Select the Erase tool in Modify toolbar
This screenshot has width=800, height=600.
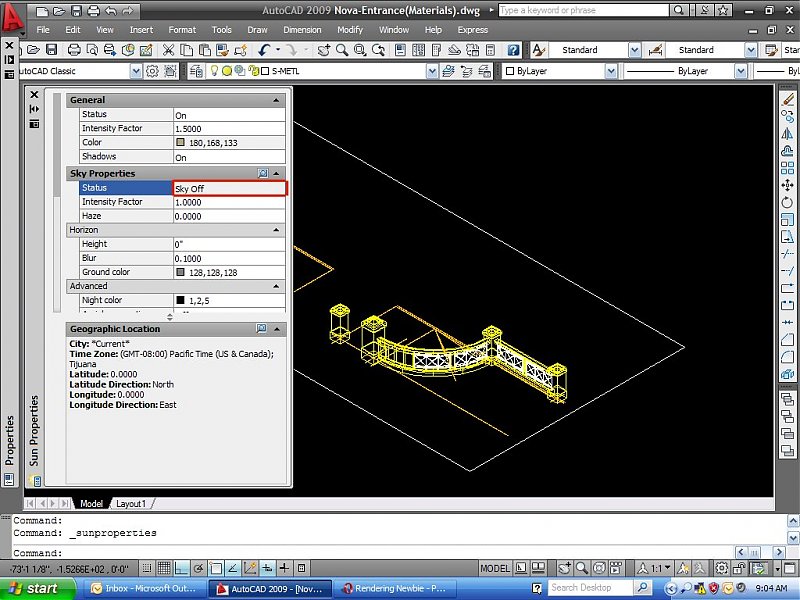tap(787, 99)
